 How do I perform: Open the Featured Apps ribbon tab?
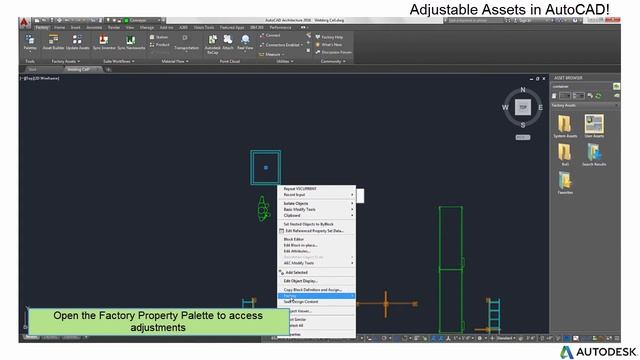[x=232, y=28]
